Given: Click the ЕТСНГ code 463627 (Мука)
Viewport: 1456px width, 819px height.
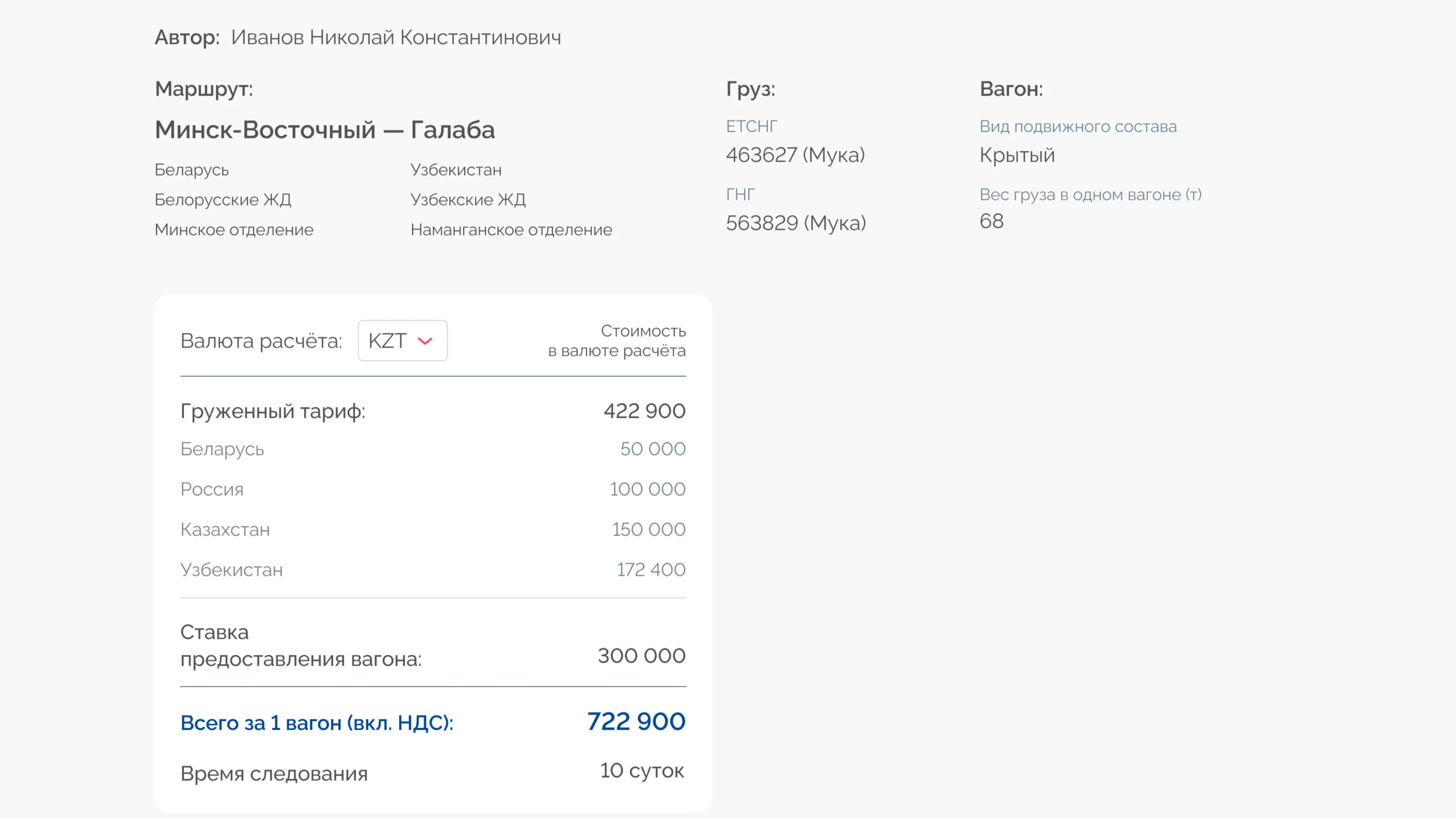Looking at the screenshot, I should pyautogui.click(x=795, y=154).
